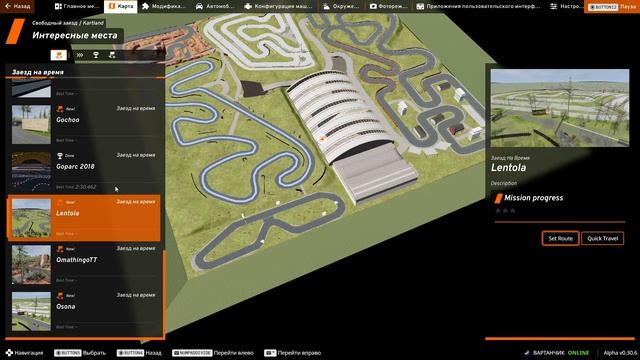Viewport: 640px width, 360px height.
Task: Click the puzzle piece icon for mods
Action: click(x=146, y=7)
